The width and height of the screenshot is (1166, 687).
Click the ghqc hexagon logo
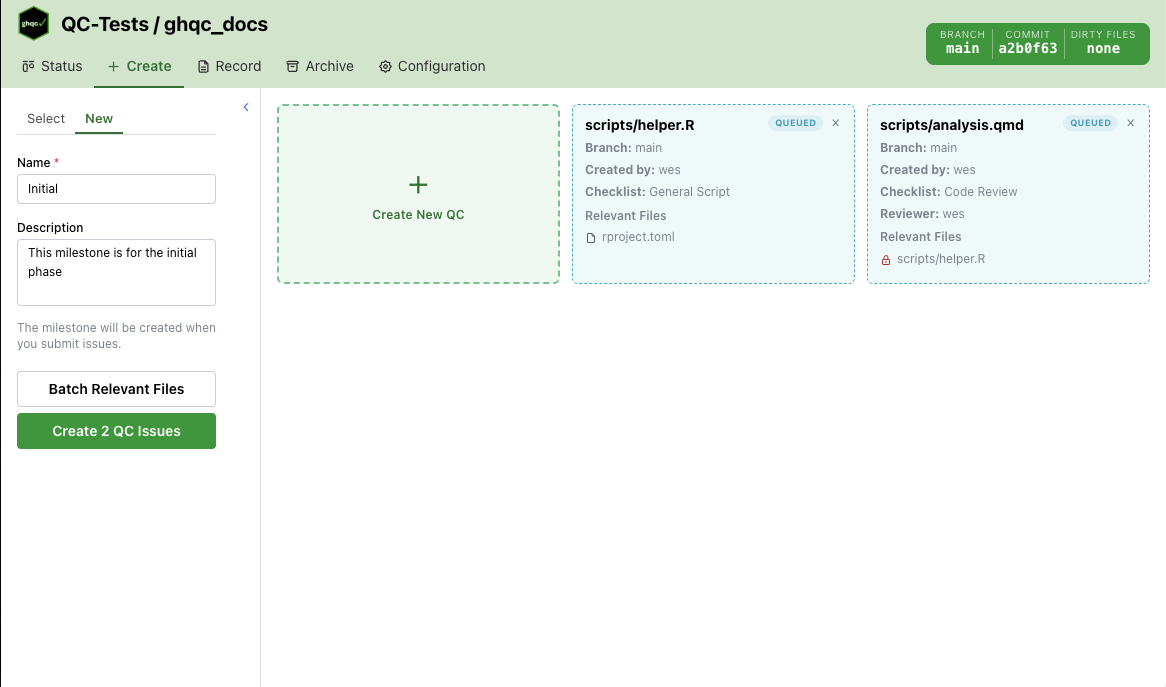(34, 24)
